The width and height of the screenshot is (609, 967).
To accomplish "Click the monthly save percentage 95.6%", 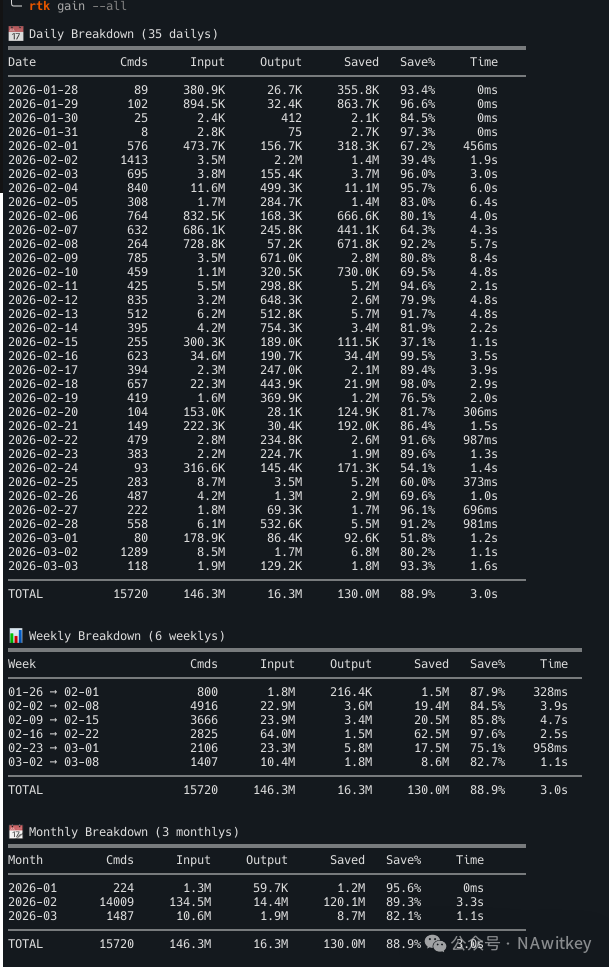I will (x=404, y=888).
